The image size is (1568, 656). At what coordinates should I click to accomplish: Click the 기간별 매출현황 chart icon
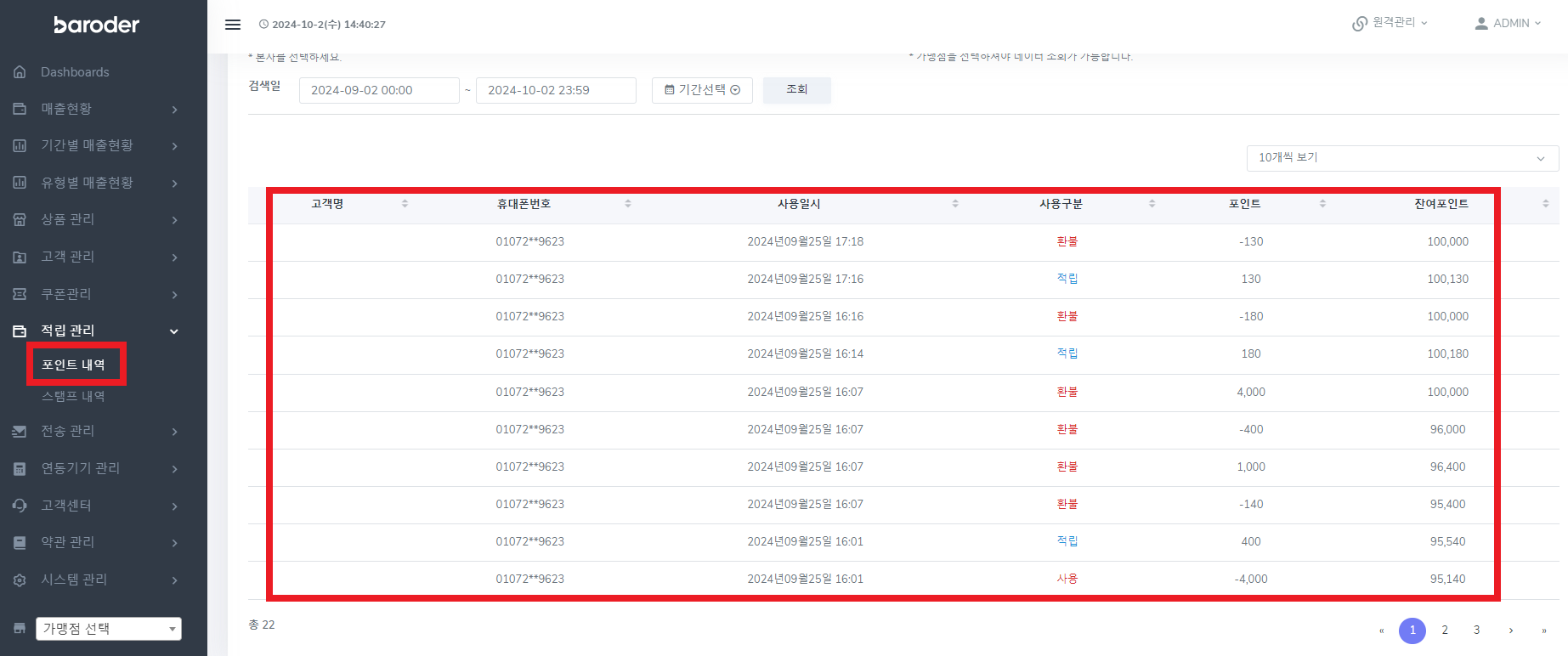(20, 145)
